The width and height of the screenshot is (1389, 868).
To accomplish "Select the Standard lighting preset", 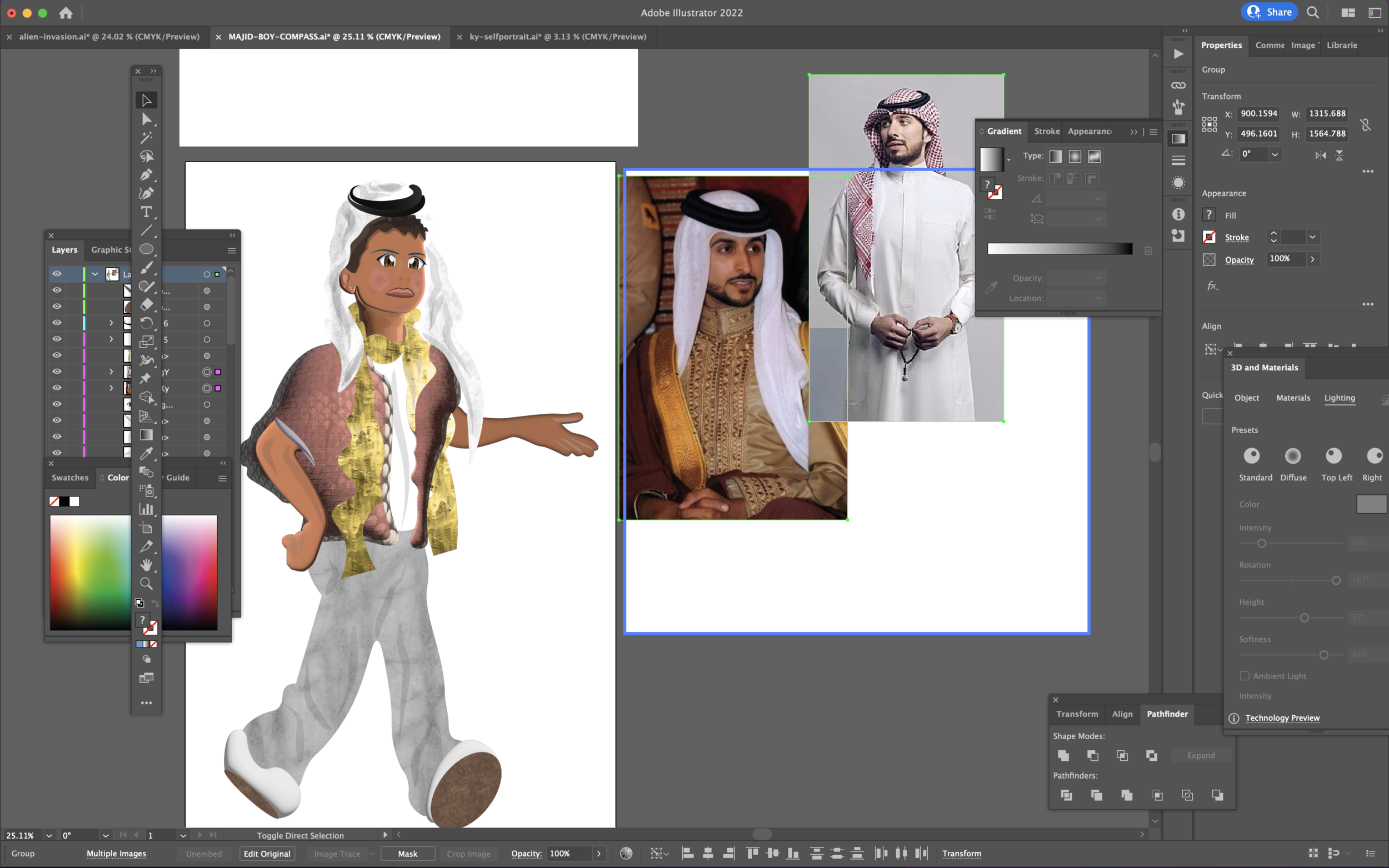I will (x=1252, y=456).
